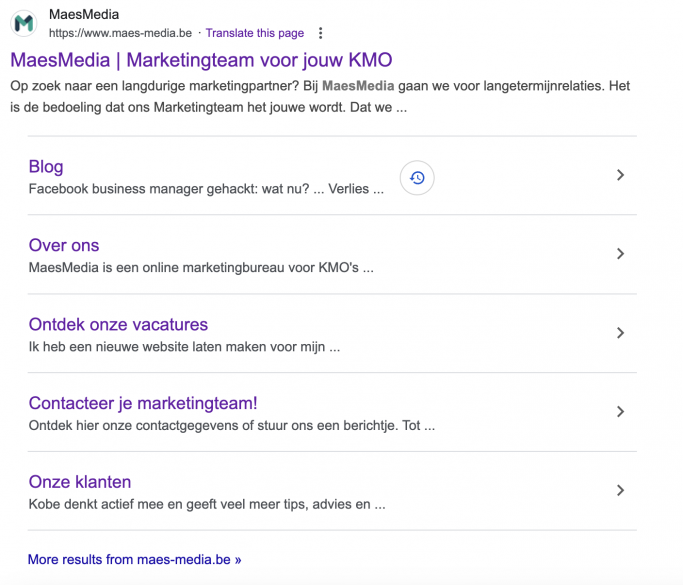Click the Blog snippet about Facebook hack
The image size is (683, 585).
[x=205, y=189]
